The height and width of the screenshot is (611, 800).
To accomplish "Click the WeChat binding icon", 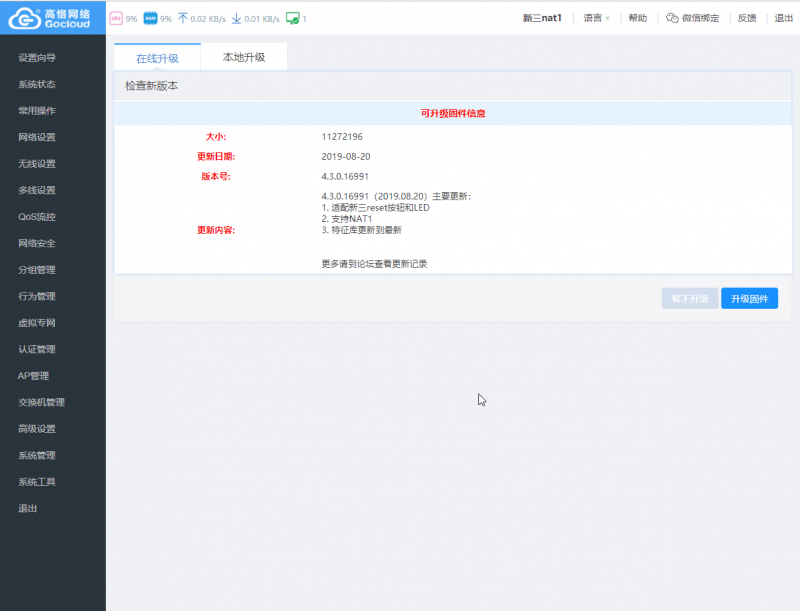I will click(672, 18).
